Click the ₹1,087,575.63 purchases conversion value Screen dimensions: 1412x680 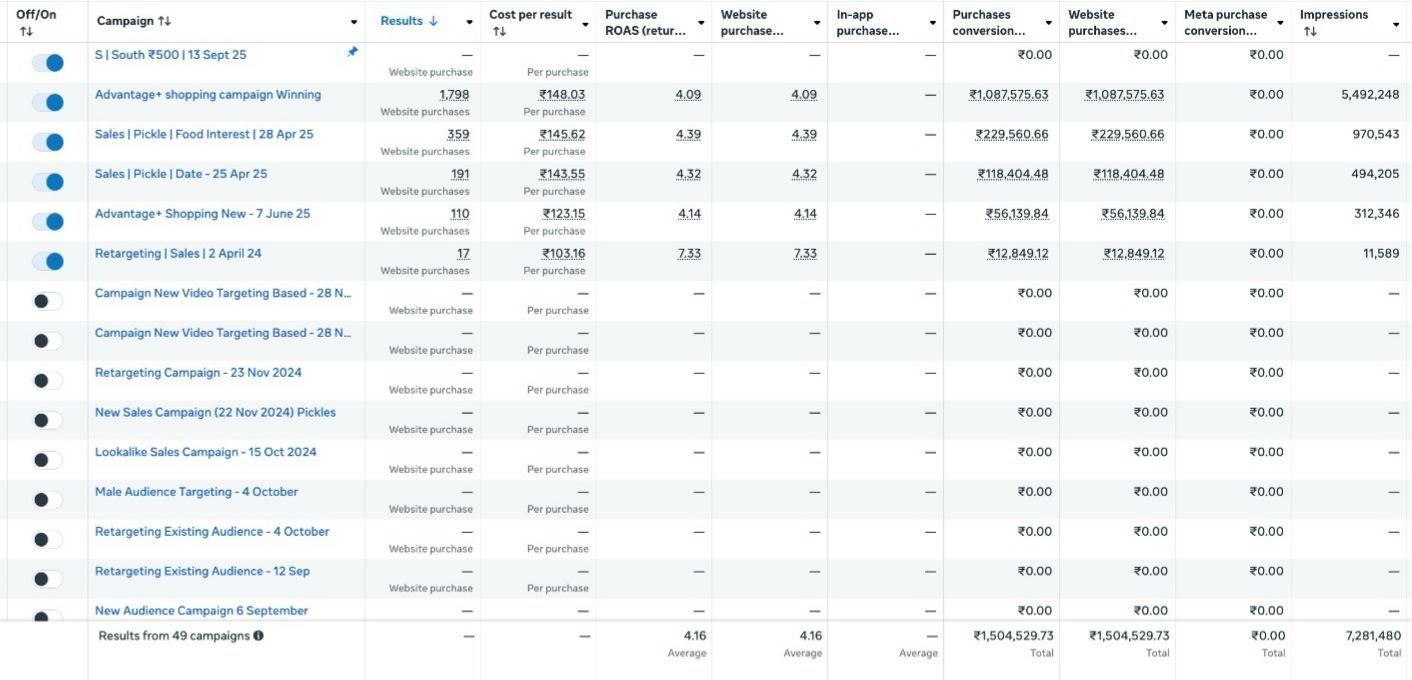coord(1009,95)
